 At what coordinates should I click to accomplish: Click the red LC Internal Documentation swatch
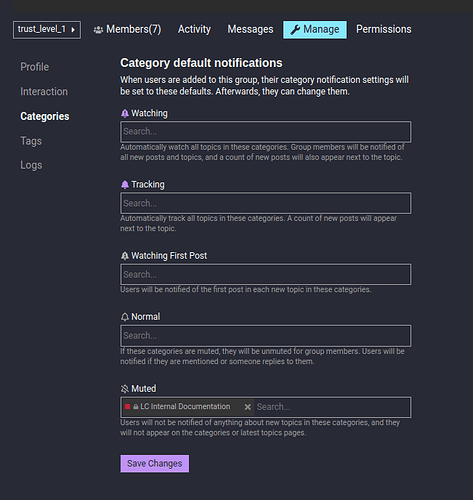point(127,407)
